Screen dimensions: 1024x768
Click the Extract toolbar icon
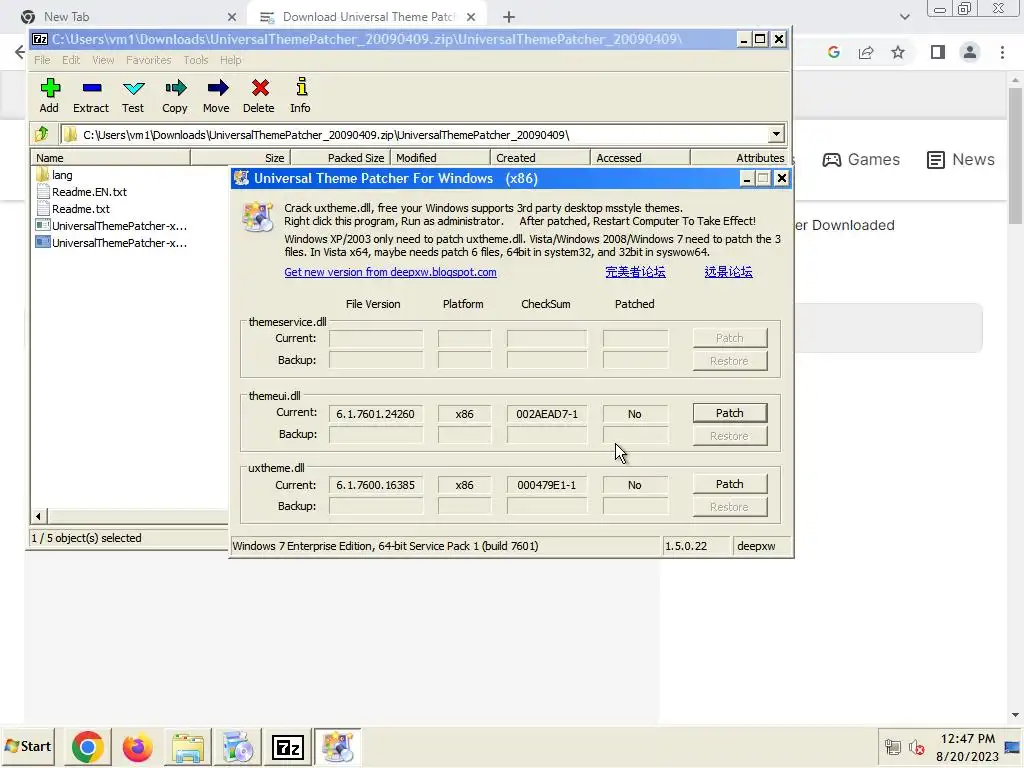point(91,95)
